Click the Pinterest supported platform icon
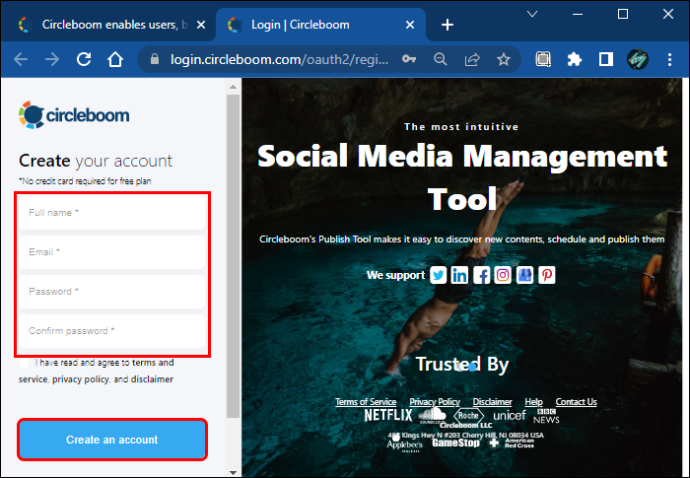The width and height of the screenshot is (690, 478). point(547,275)
